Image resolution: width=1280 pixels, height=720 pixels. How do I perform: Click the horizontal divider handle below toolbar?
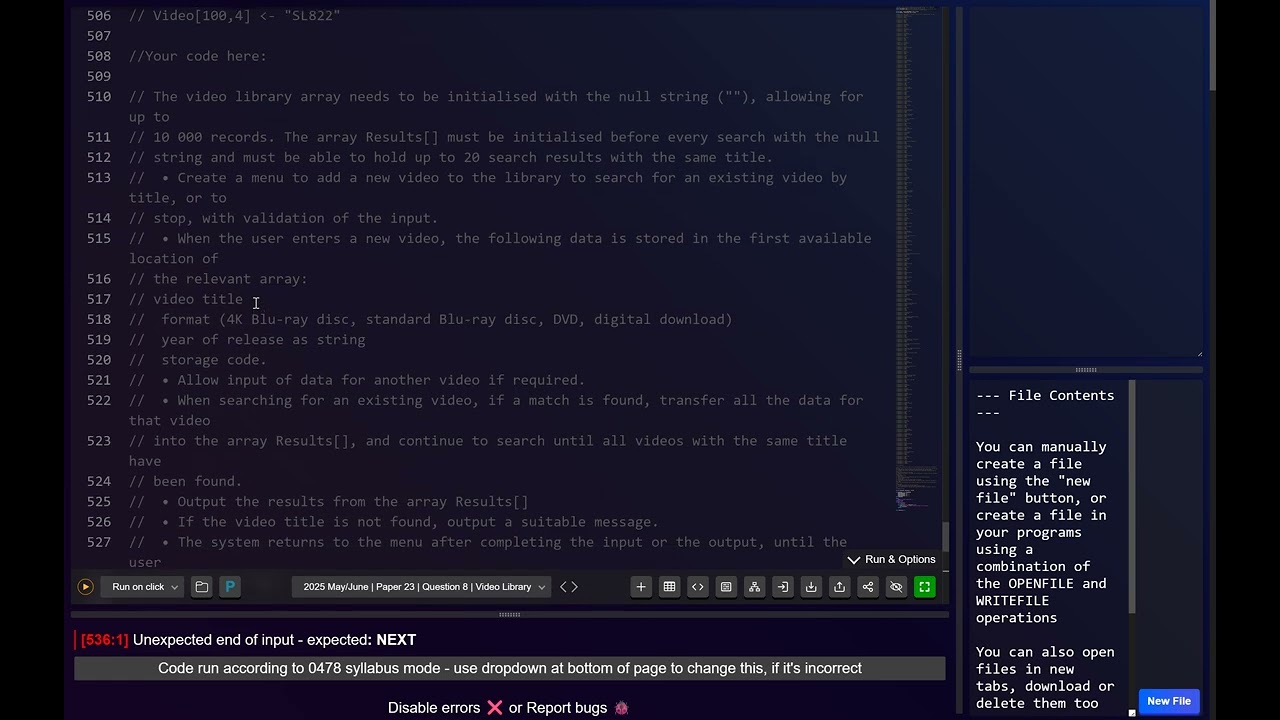pyautogui.click(x=510, y=614)
